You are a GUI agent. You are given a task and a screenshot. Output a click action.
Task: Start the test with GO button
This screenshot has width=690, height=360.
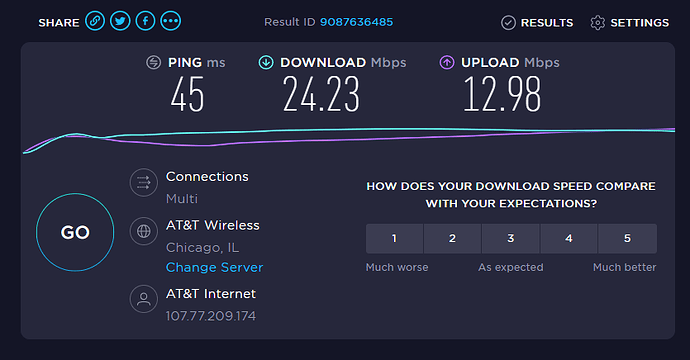click(x=75, y=232)
